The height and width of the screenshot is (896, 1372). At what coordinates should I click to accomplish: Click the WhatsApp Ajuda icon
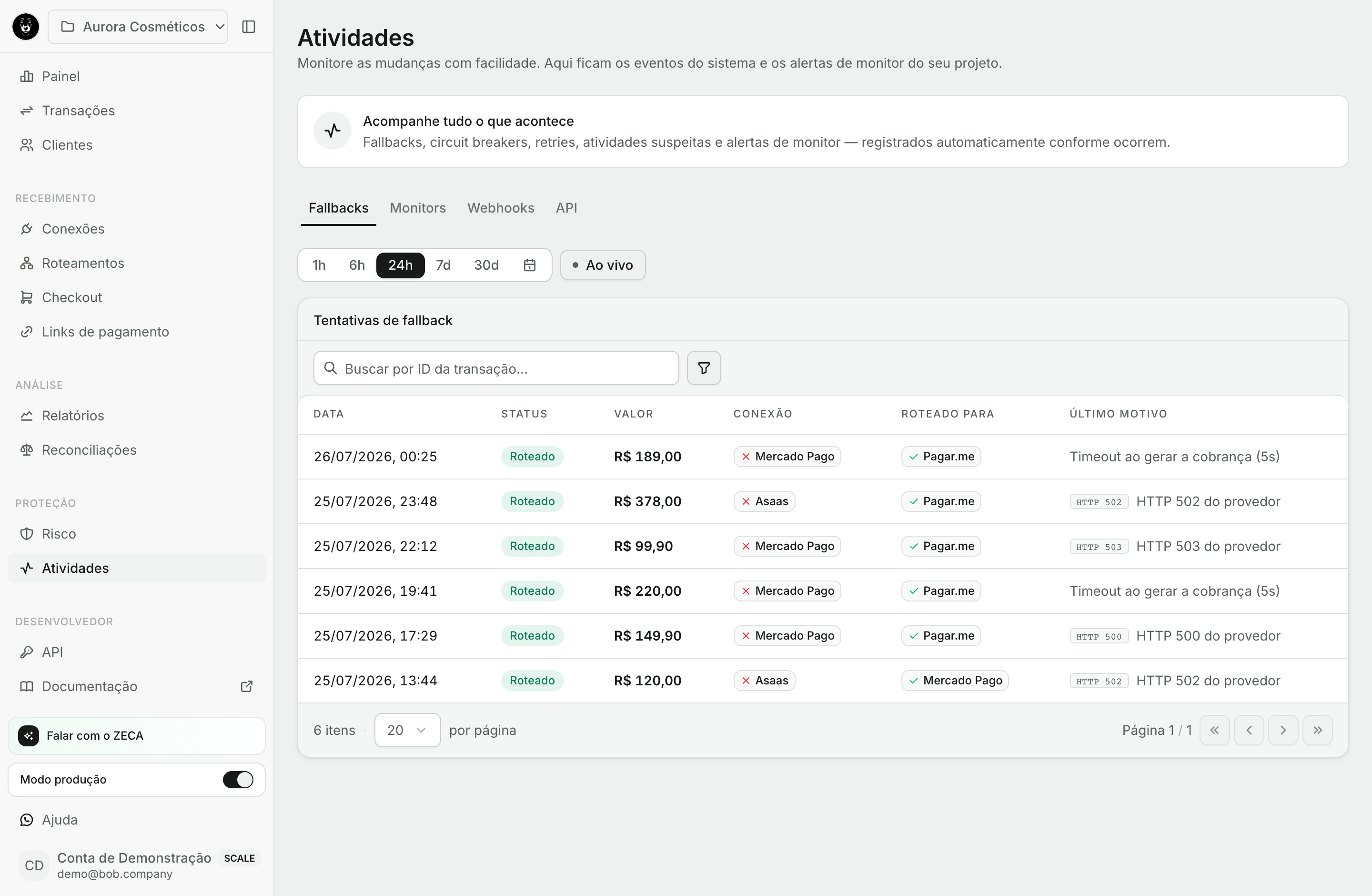click(27, 820)
